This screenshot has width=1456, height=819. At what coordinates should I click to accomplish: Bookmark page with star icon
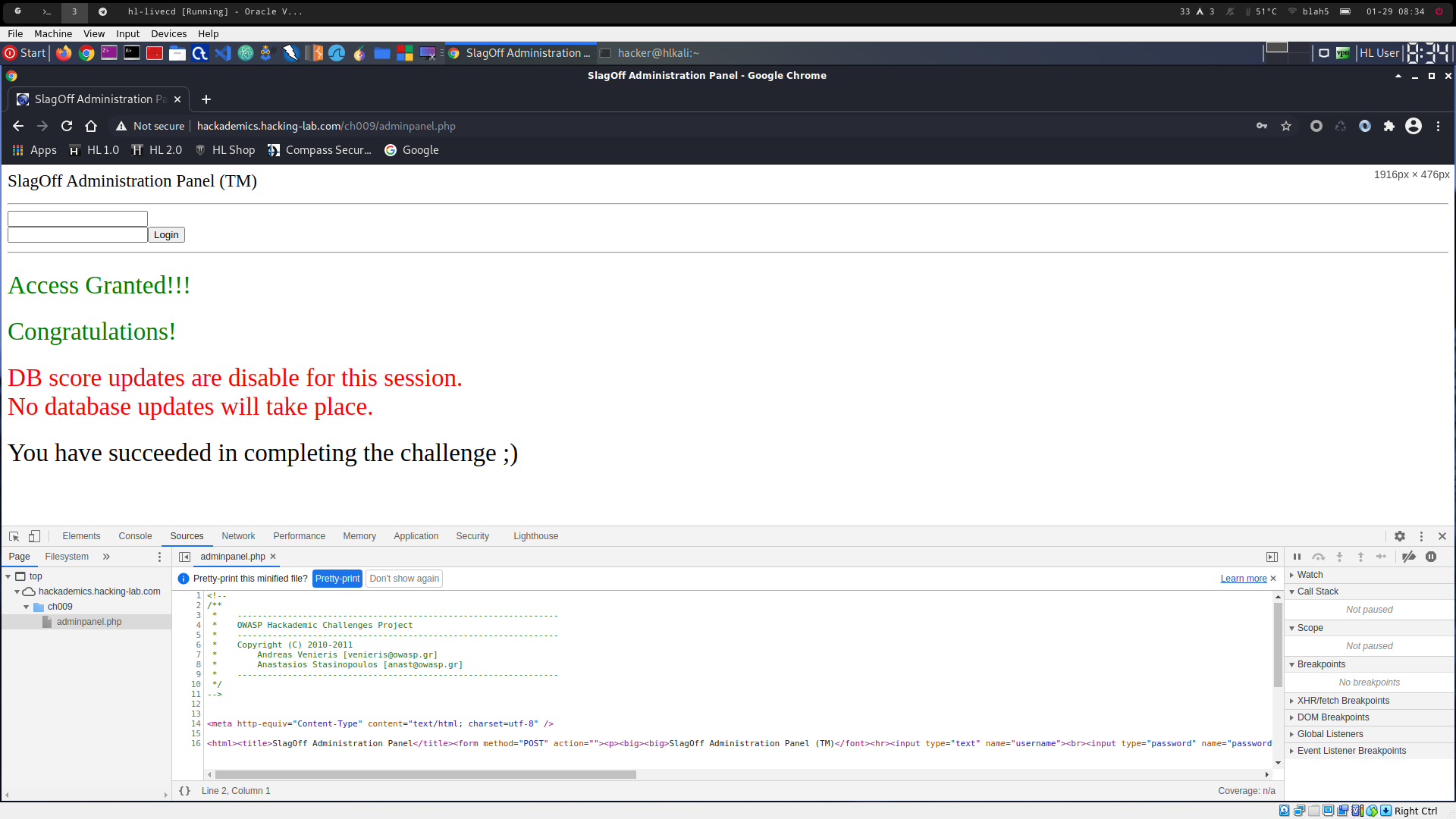tap(1286, 126)
